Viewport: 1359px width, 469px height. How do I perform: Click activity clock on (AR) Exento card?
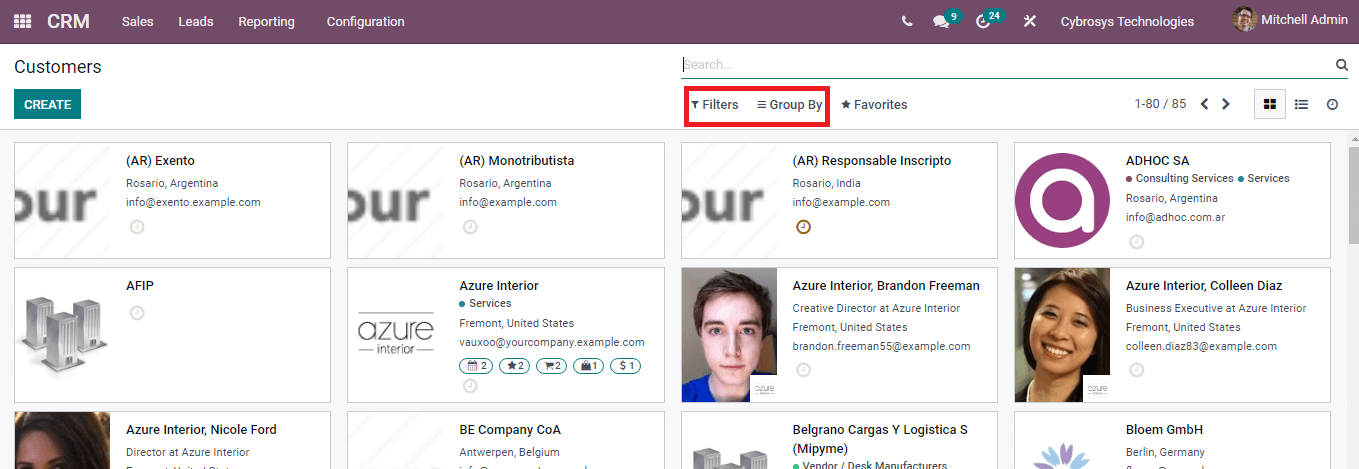click(x=137, y=227)
